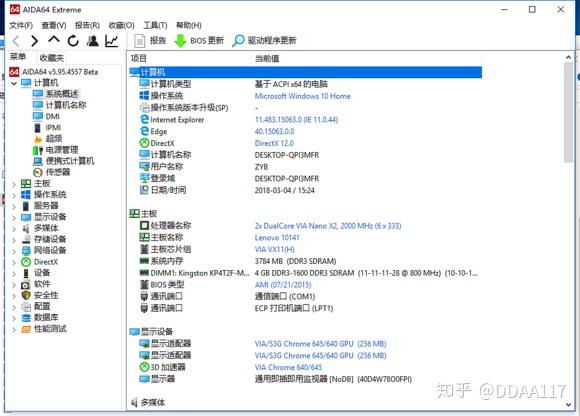Image resolution: width=580 pixels, height=416 pixels.
Task: Expand the 多媒体 tree node
Action: [x=14, y=229]
